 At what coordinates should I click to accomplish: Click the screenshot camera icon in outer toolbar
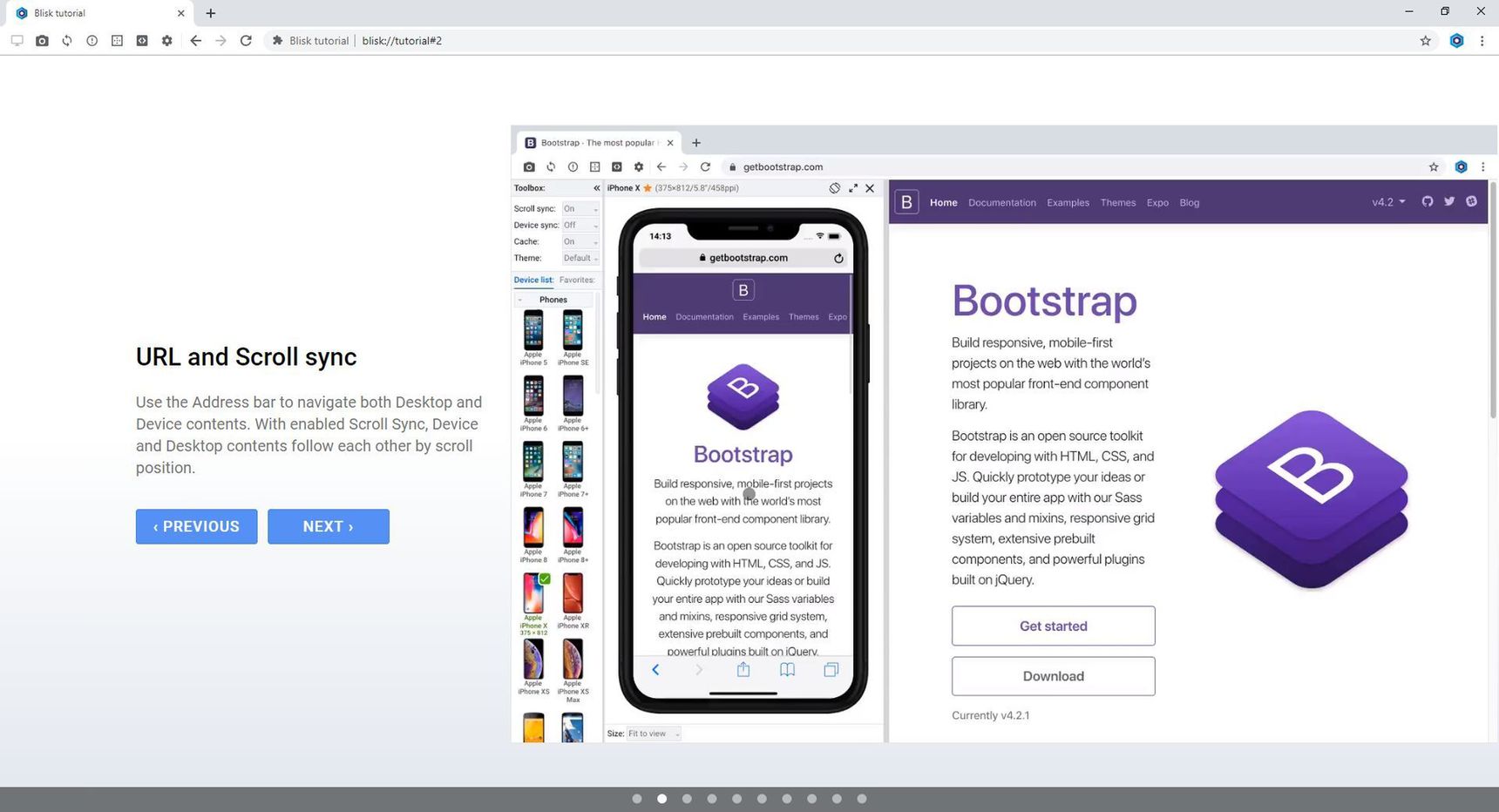(x=42, y=41)
